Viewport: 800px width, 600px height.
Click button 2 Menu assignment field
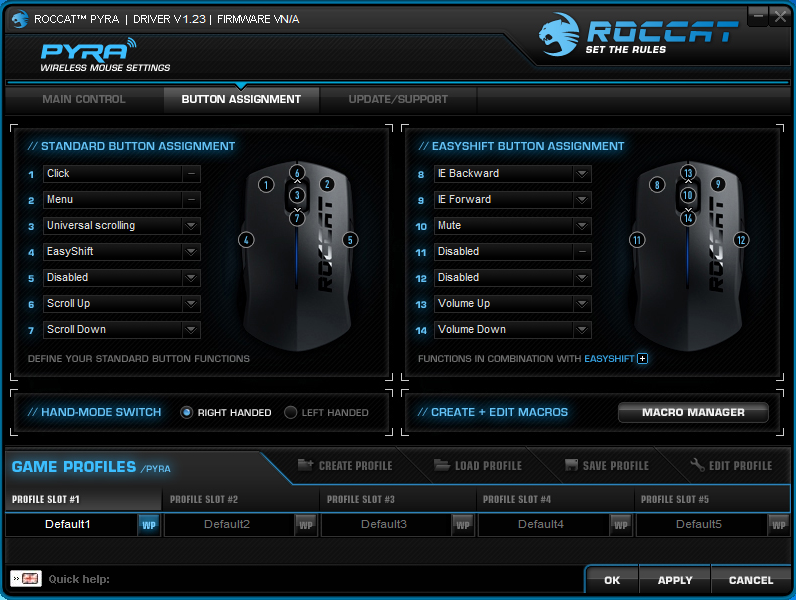point(122,199)
